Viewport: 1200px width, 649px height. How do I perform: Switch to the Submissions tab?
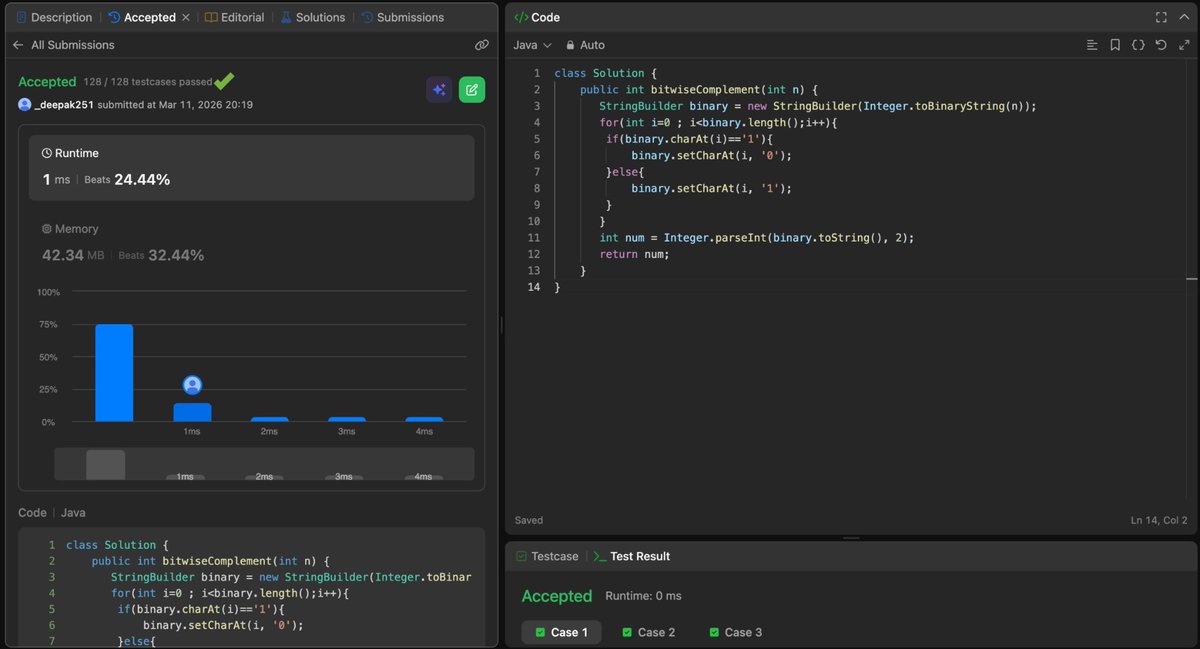tap(402, 17)
